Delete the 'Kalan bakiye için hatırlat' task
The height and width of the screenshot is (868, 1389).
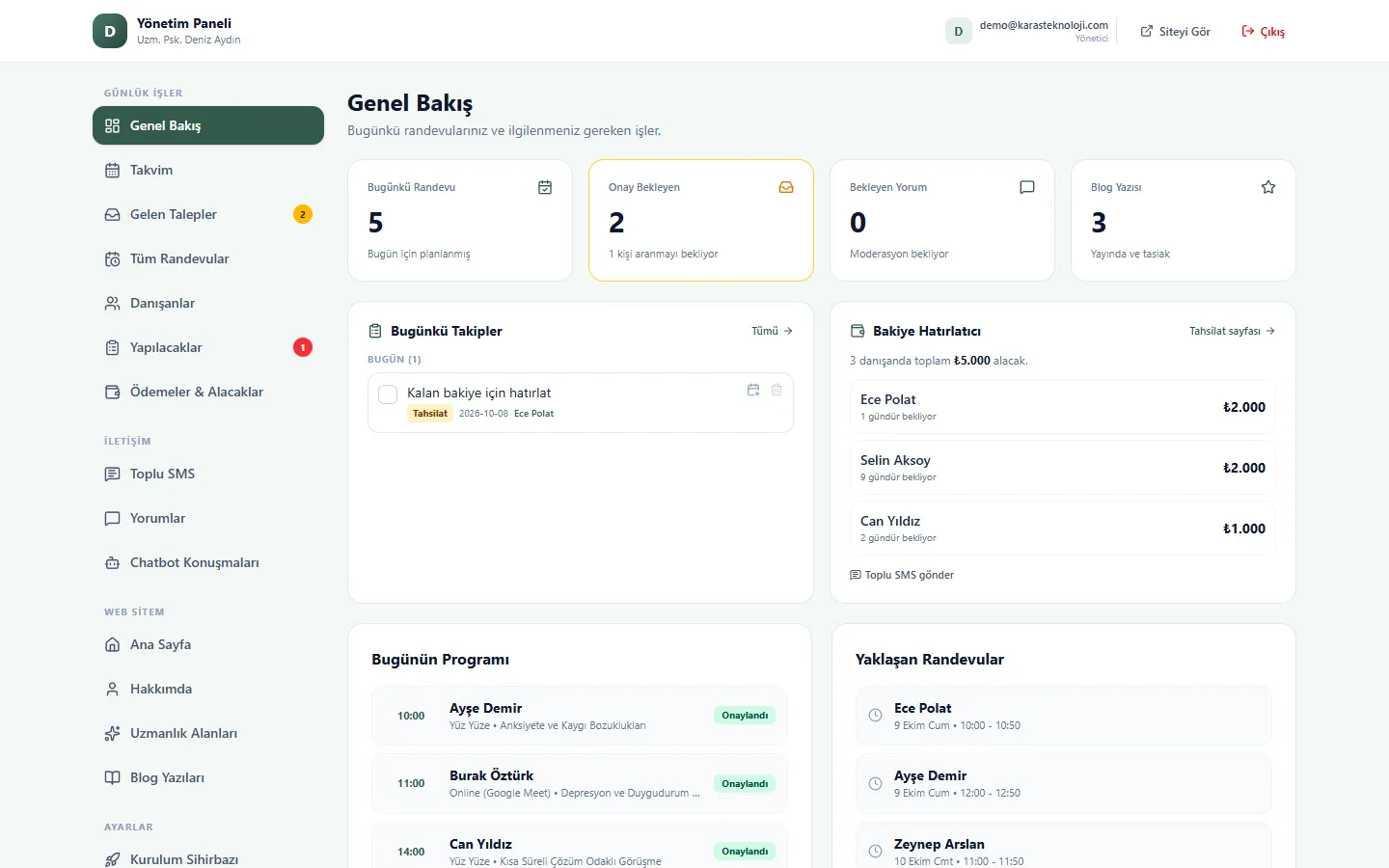[x=776, y=390]
